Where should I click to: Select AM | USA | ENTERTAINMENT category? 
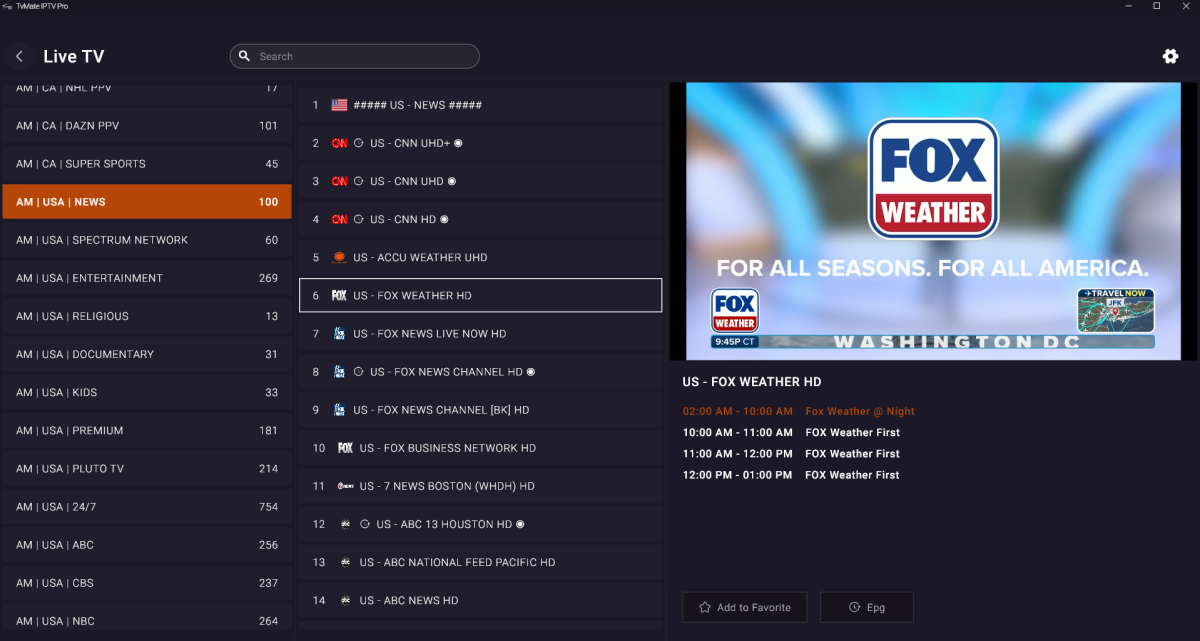146,278
